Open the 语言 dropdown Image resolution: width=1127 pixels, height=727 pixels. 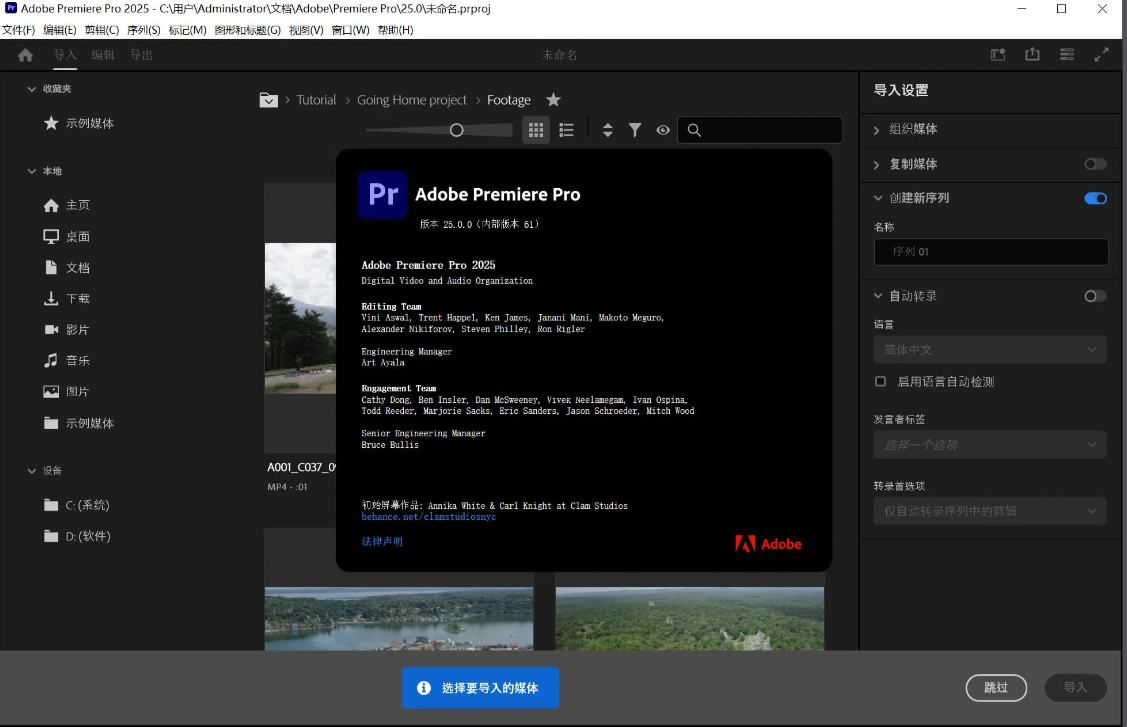[x=990, y=349]
